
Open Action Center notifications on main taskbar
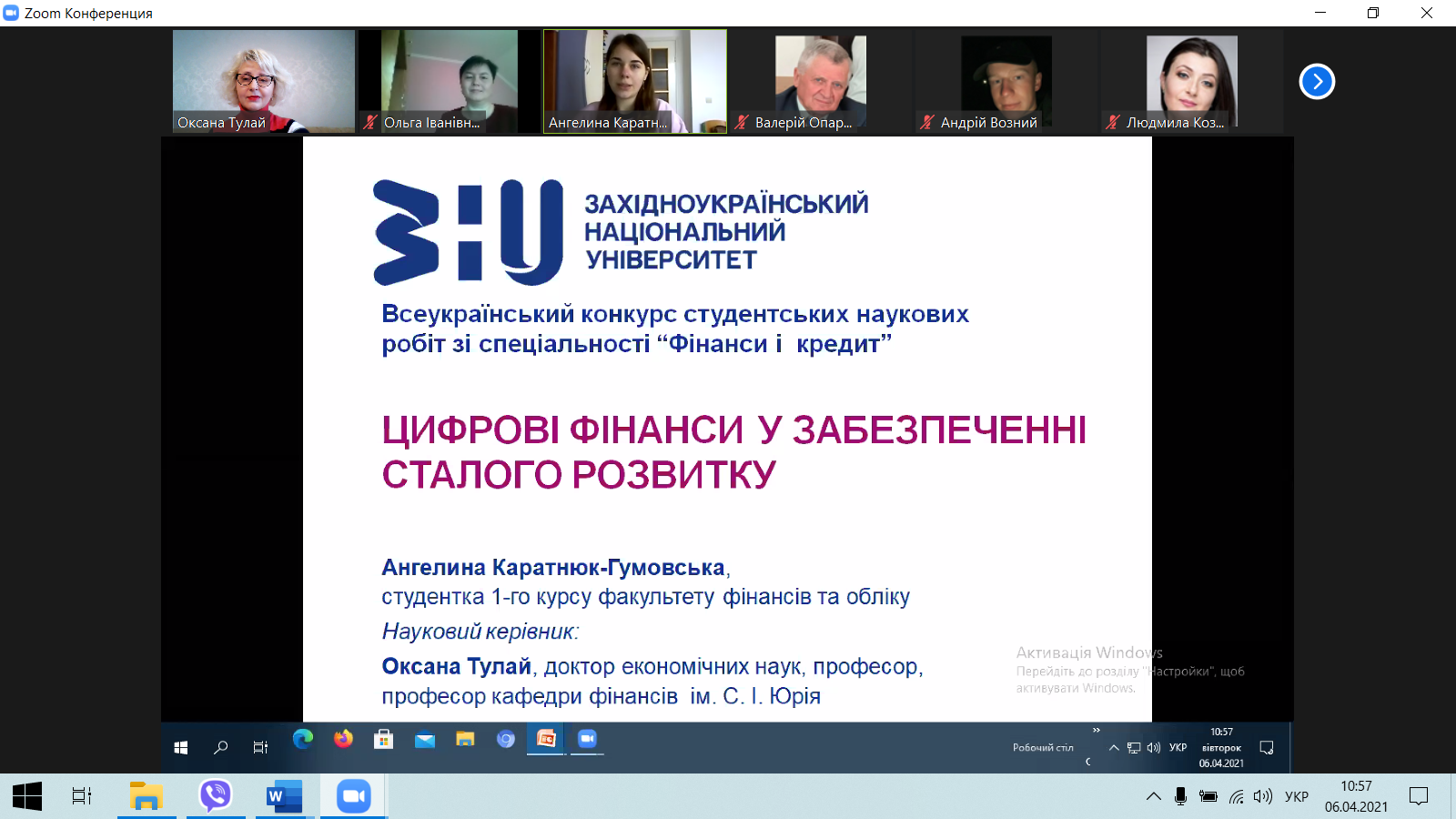click(1419, 796)
